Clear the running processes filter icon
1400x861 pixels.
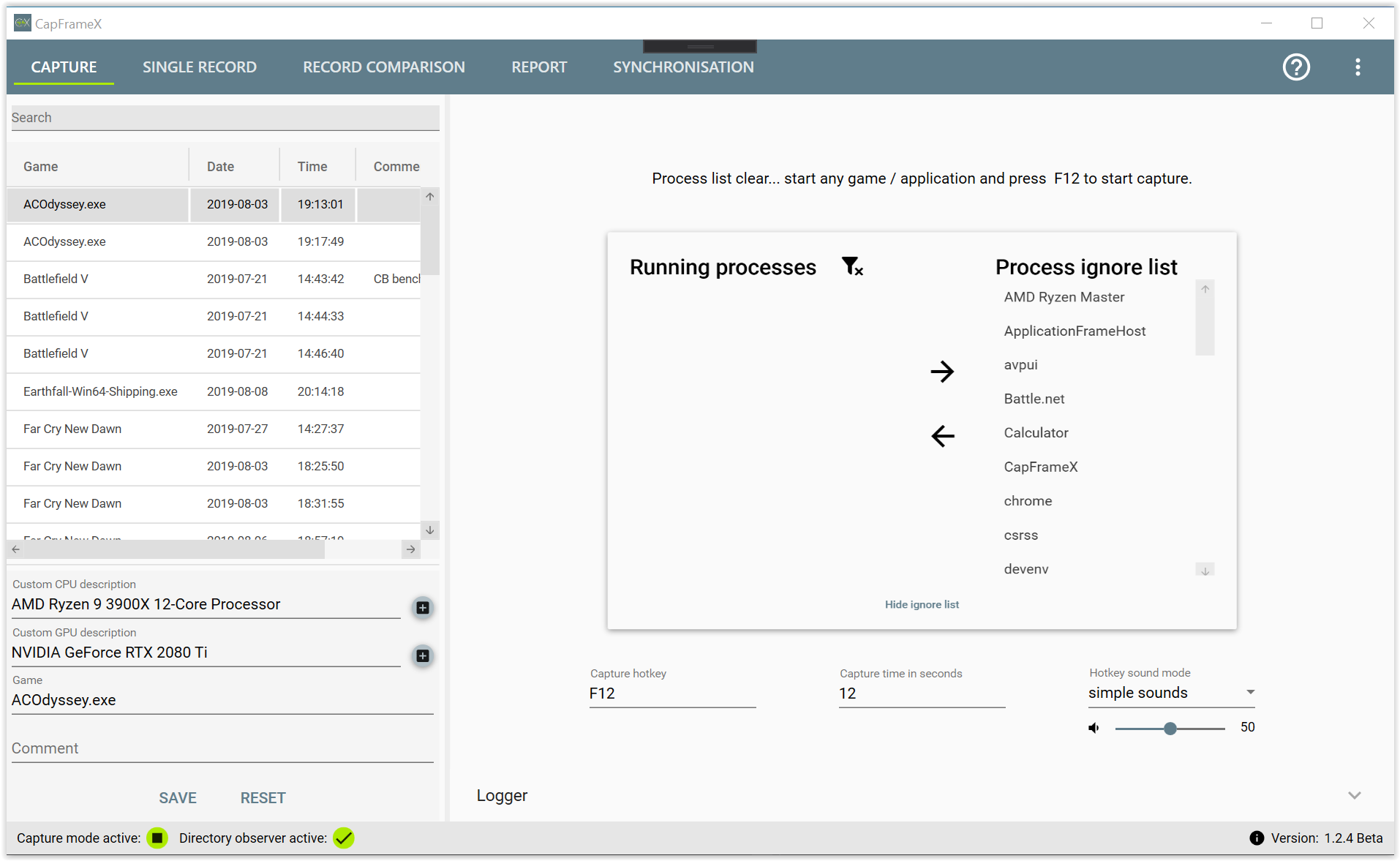coord(852,266)
